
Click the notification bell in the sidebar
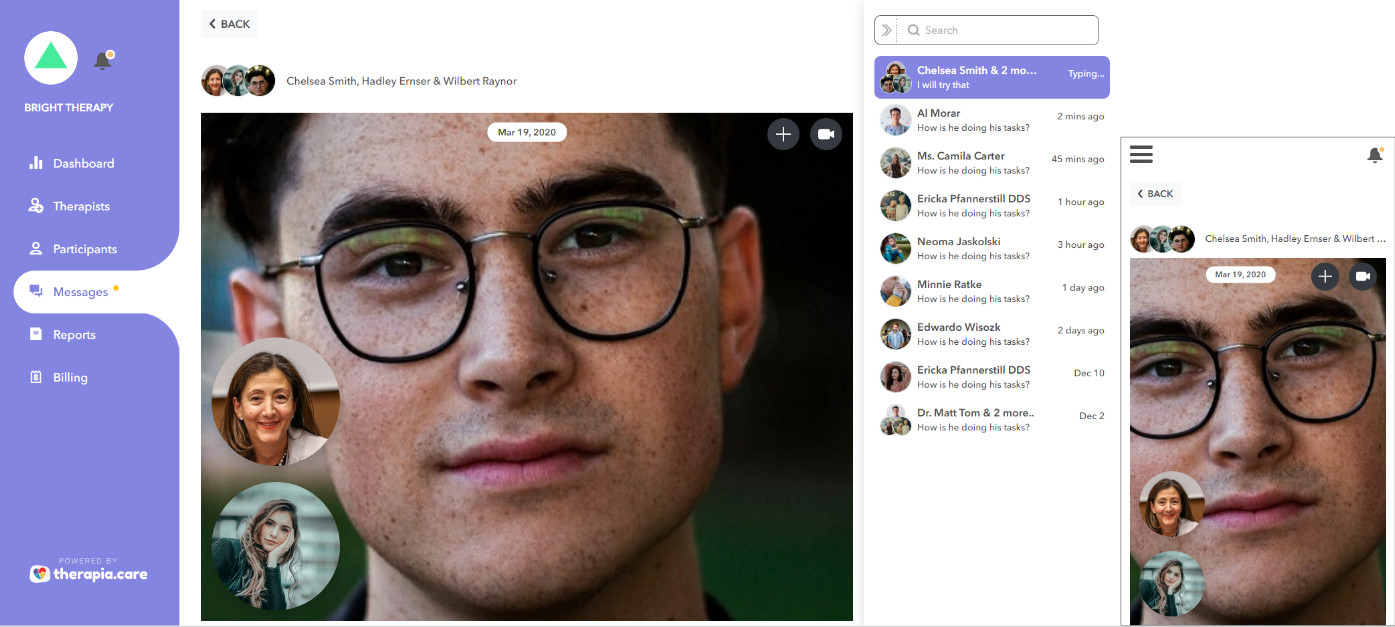point(103,61)
